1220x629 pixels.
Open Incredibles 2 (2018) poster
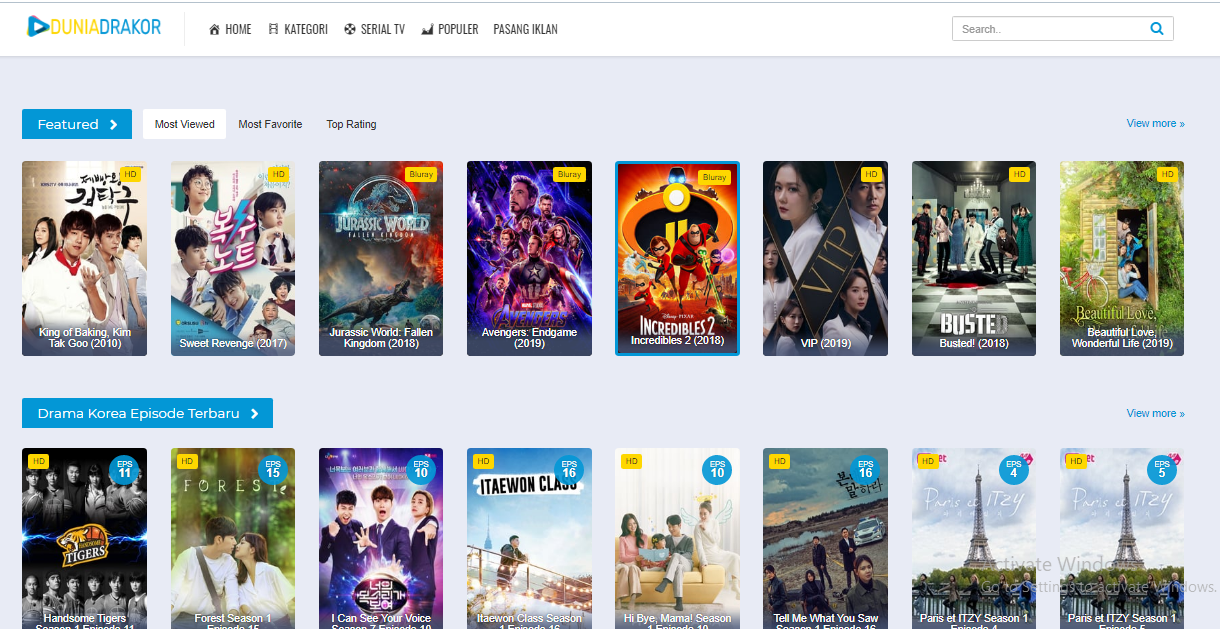(677, 258)
